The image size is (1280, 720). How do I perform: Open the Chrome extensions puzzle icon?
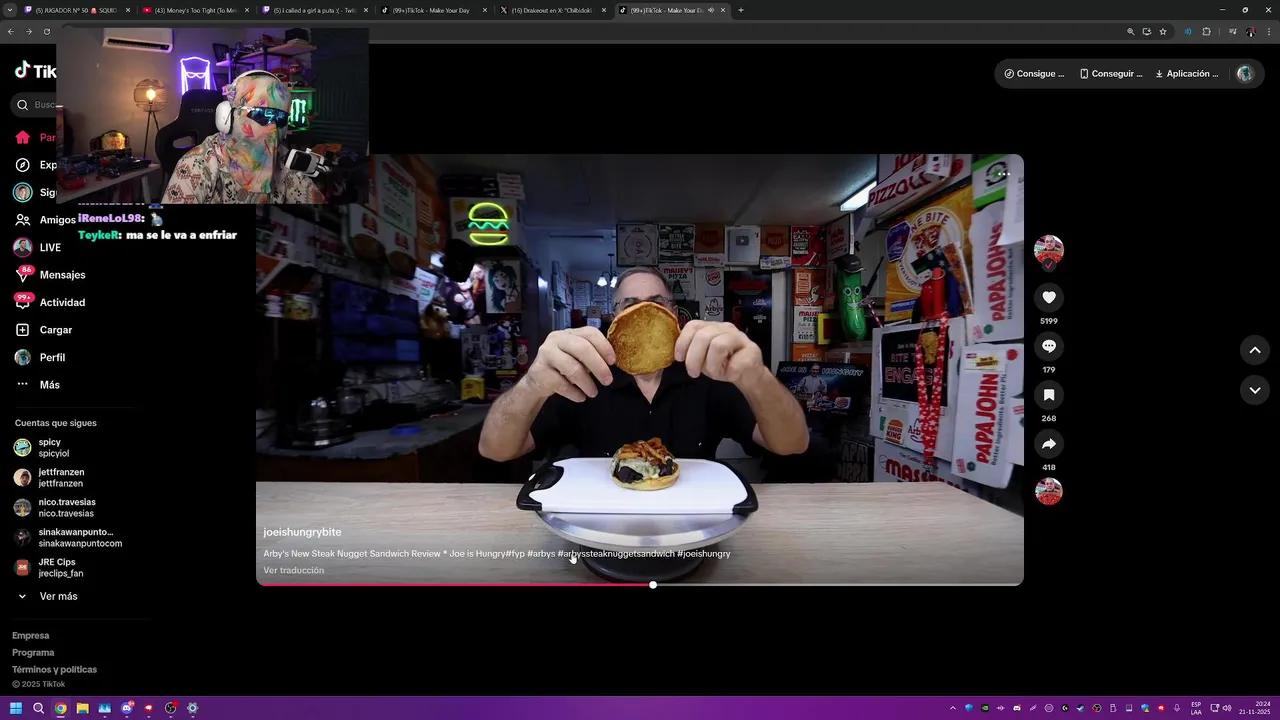[1206, 31]
